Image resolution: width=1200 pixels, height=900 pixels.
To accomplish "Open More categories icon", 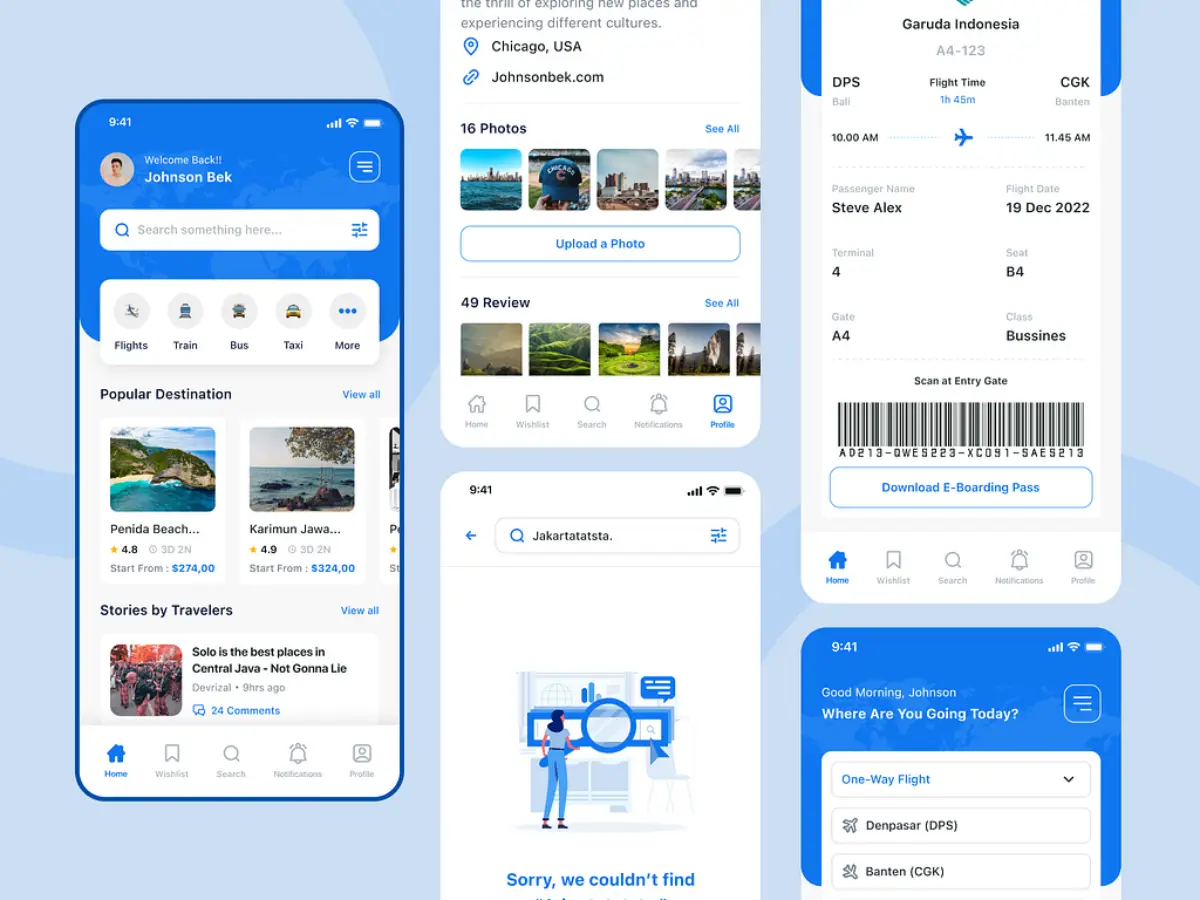I will point(347,312).
